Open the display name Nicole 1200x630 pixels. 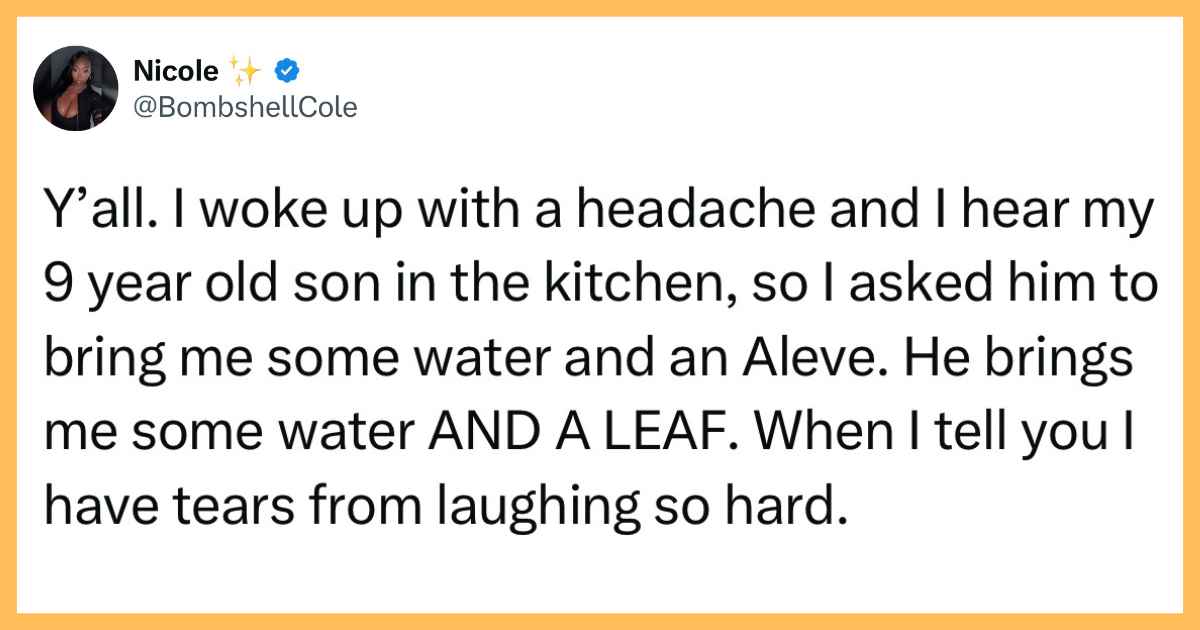point(177,70)
